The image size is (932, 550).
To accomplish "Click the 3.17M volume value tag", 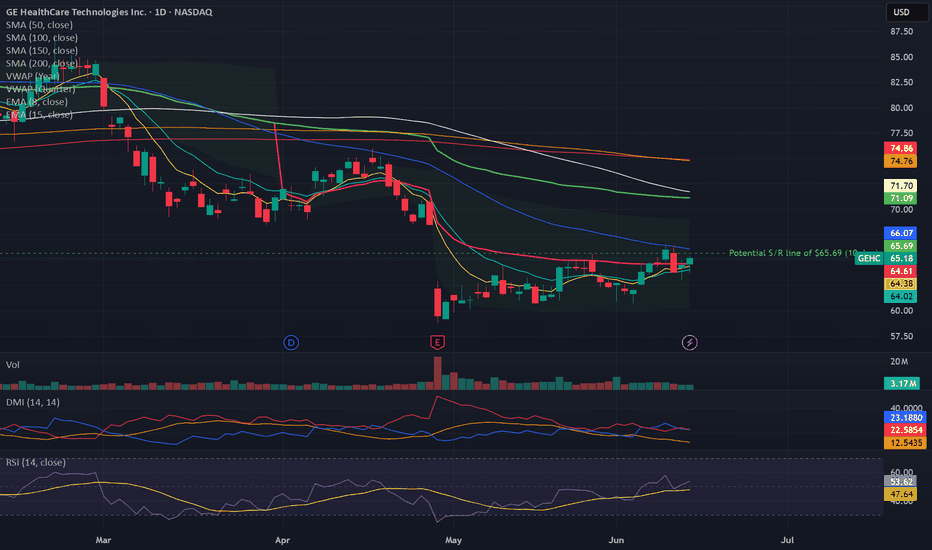I will click(x=902, y=384).
